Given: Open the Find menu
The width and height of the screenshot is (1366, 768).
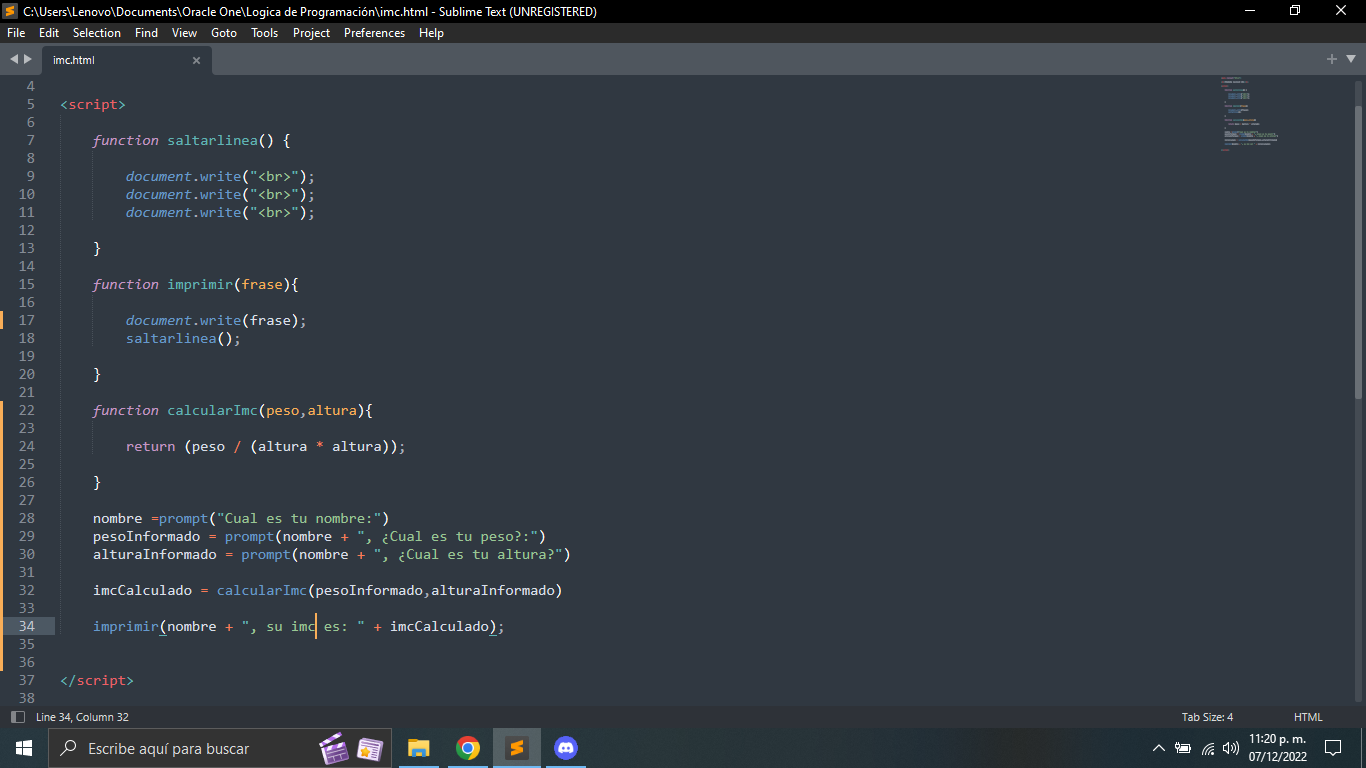Looking at the screenshot, I should tap(146, 33).
